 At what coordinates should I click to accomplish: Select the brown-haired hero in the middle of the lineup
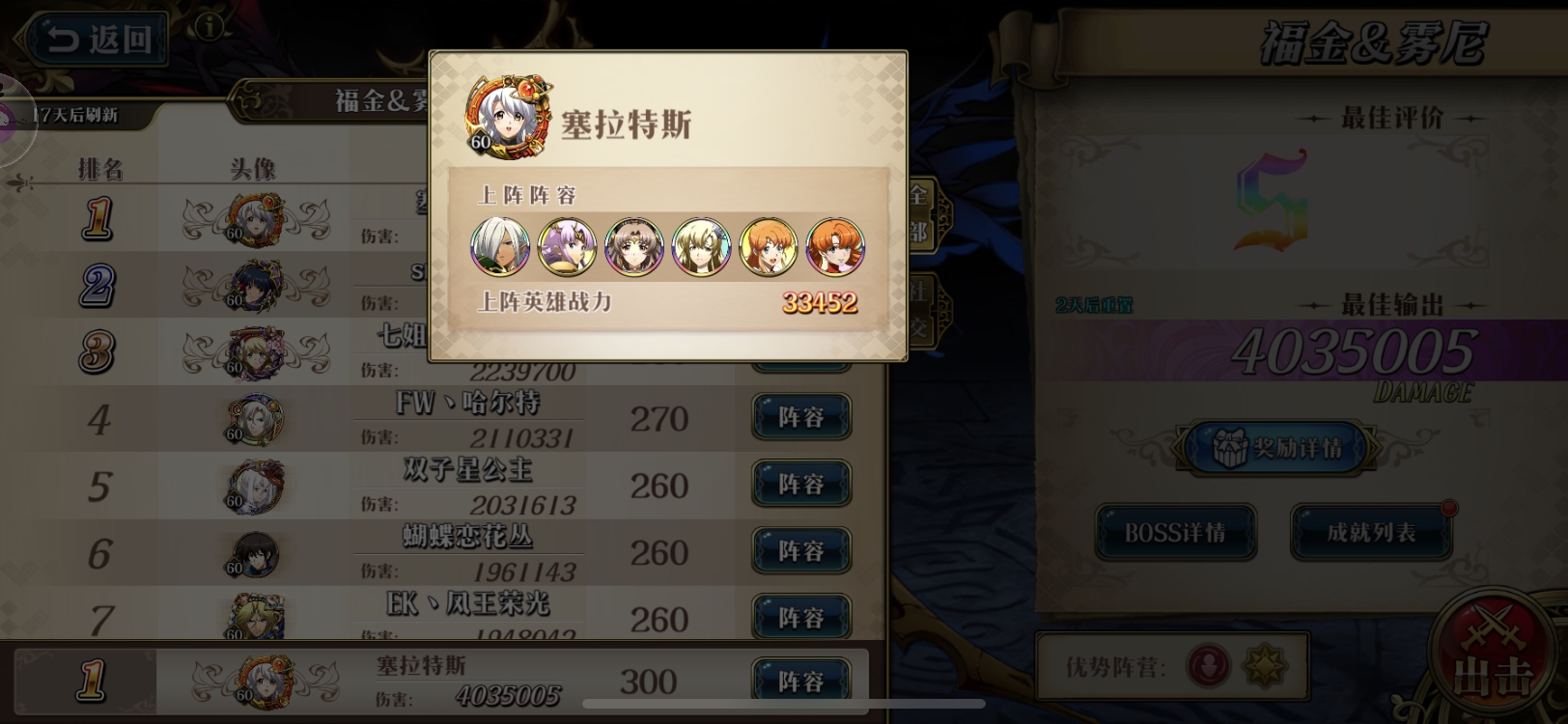(634, 246)
